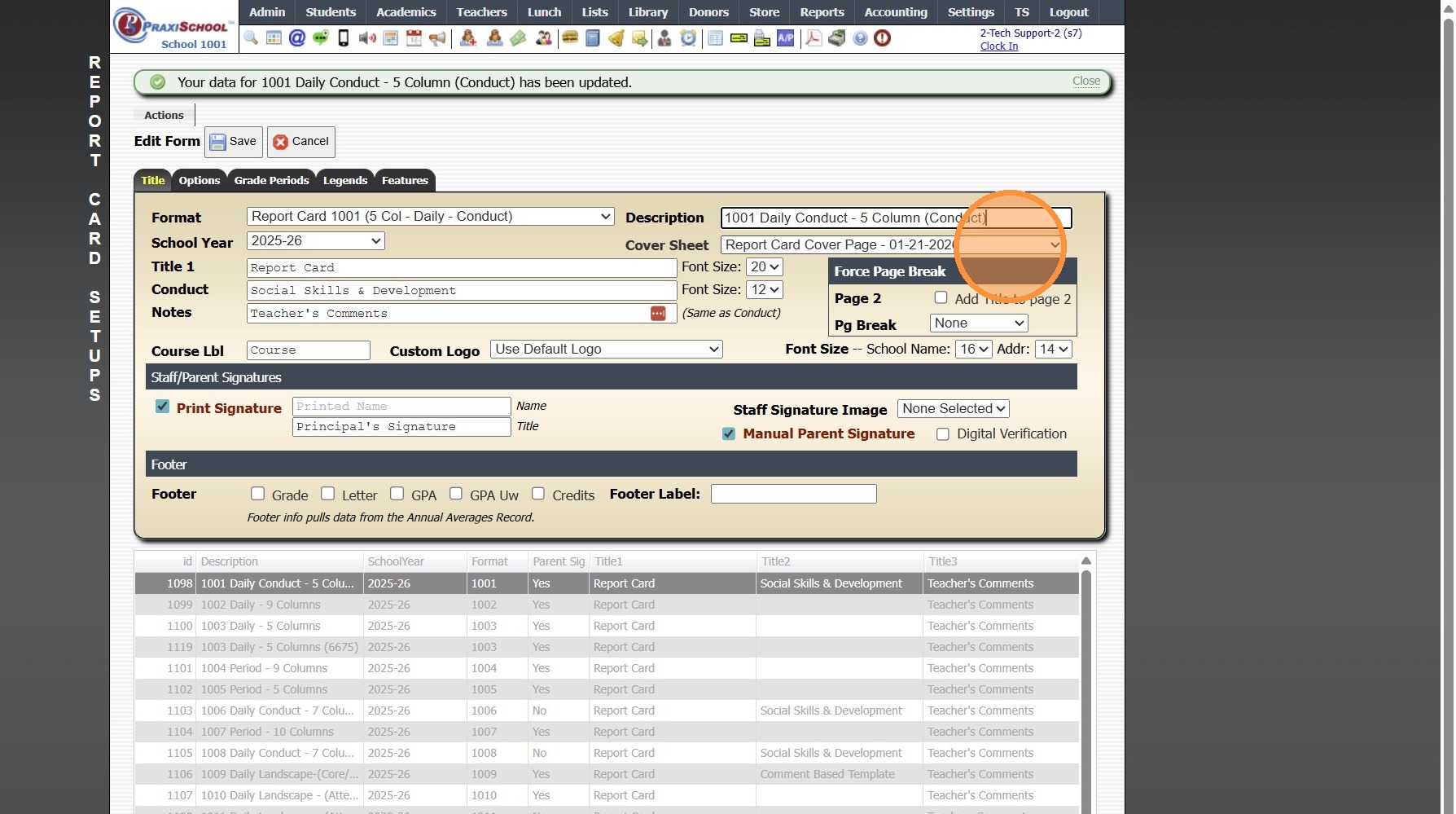Open the Format dropdown

point(431,217)
